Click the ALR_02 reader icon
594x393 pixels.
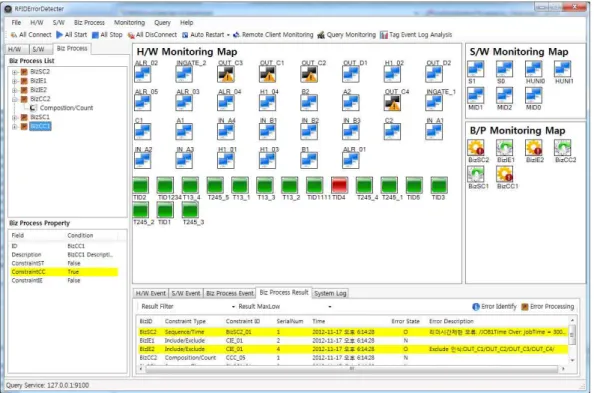[x=143, y=74]
